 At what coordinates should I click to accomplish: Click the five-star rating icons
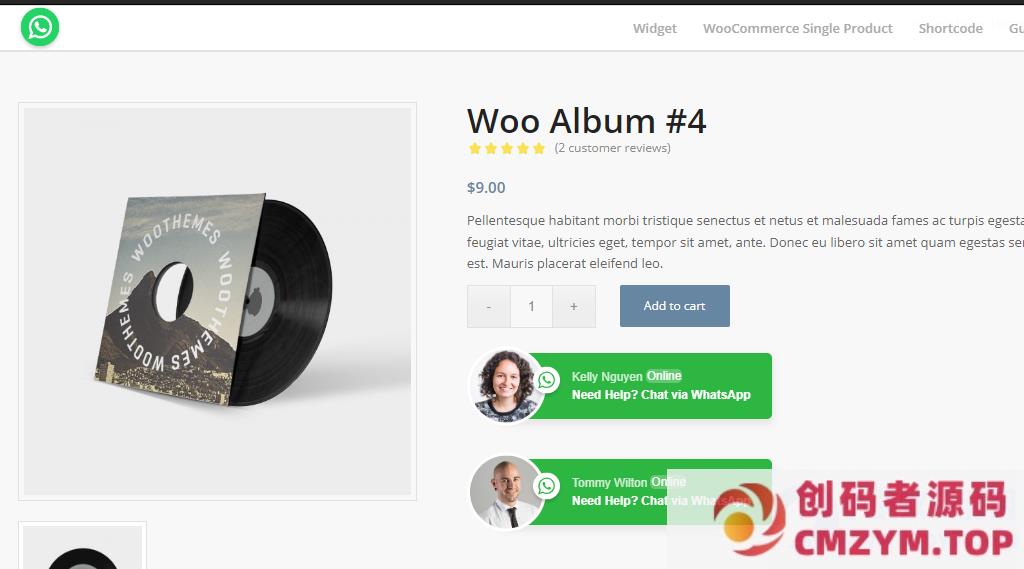pos(506,148)
